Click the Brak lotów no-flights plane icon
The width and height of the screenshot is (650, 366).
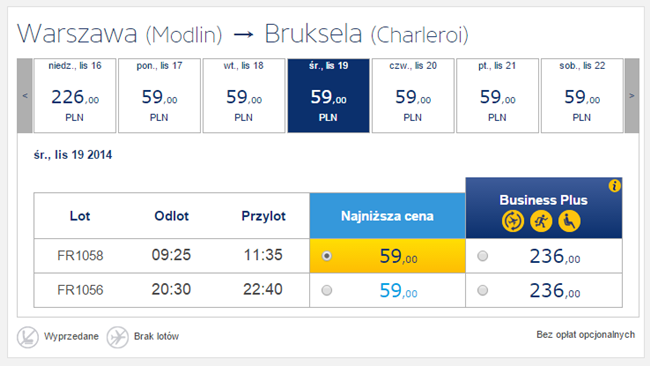tap(117, 337)
